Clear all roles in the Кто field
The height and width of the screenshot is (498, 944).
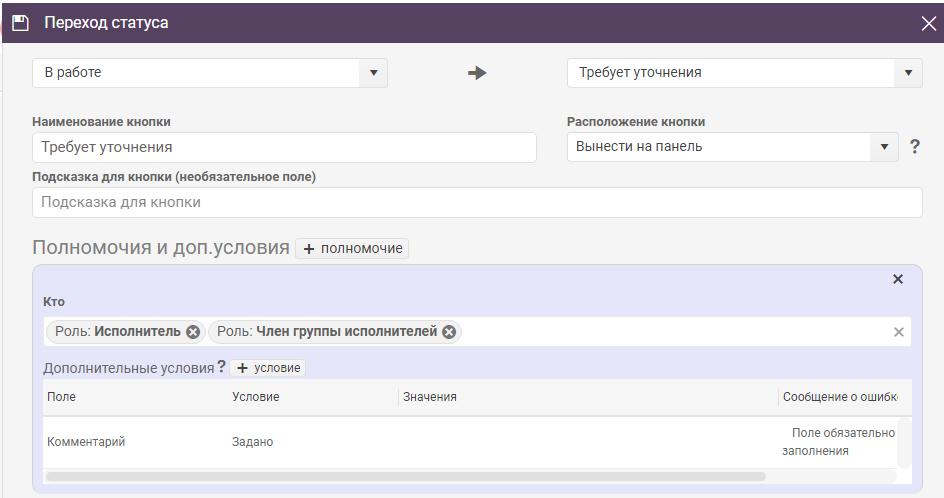coord(898,332)
